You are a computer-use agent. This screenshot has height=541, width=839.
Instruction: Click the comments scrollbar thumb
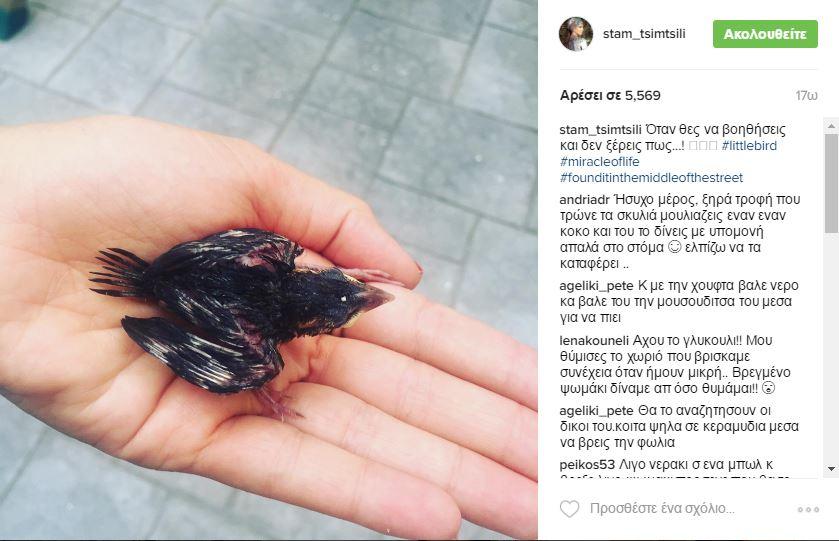pyautogui.click(x=831, y=183)
